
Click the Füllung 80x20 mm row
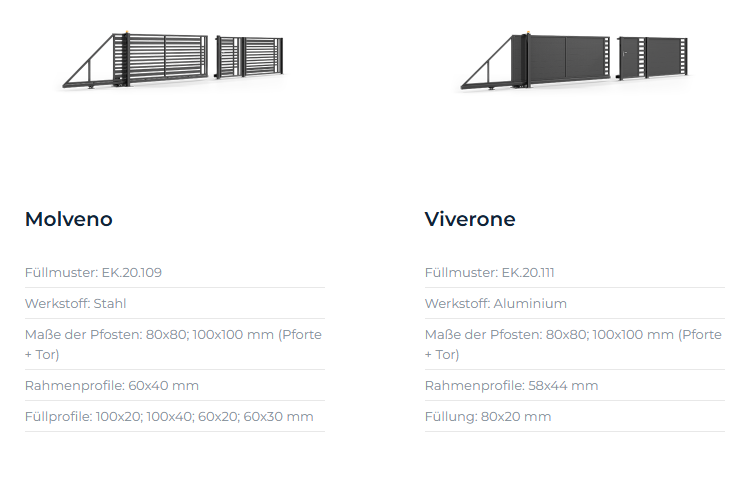(488, 416)
